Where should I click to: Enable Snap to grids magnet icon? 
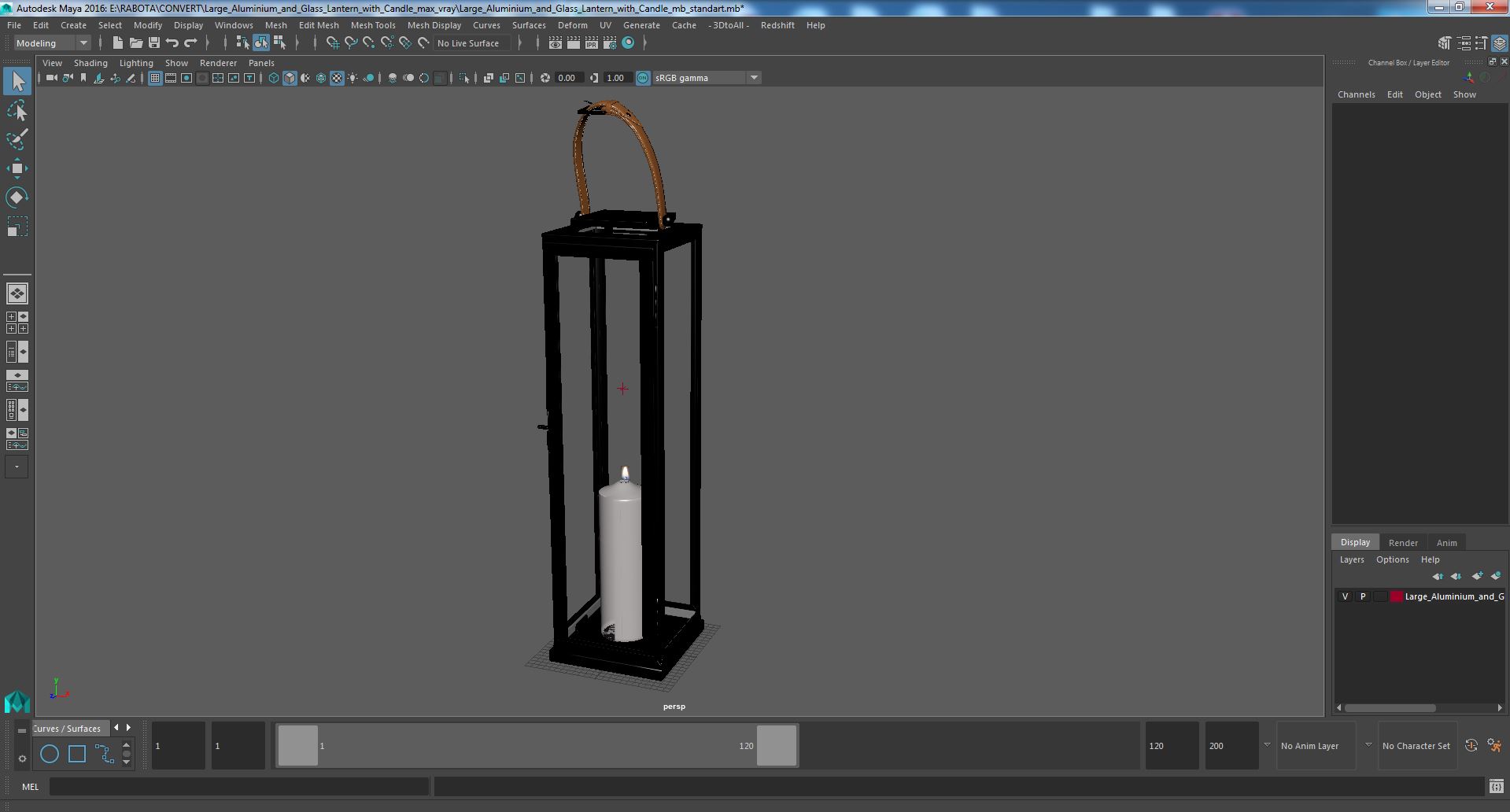click(332, 43)
